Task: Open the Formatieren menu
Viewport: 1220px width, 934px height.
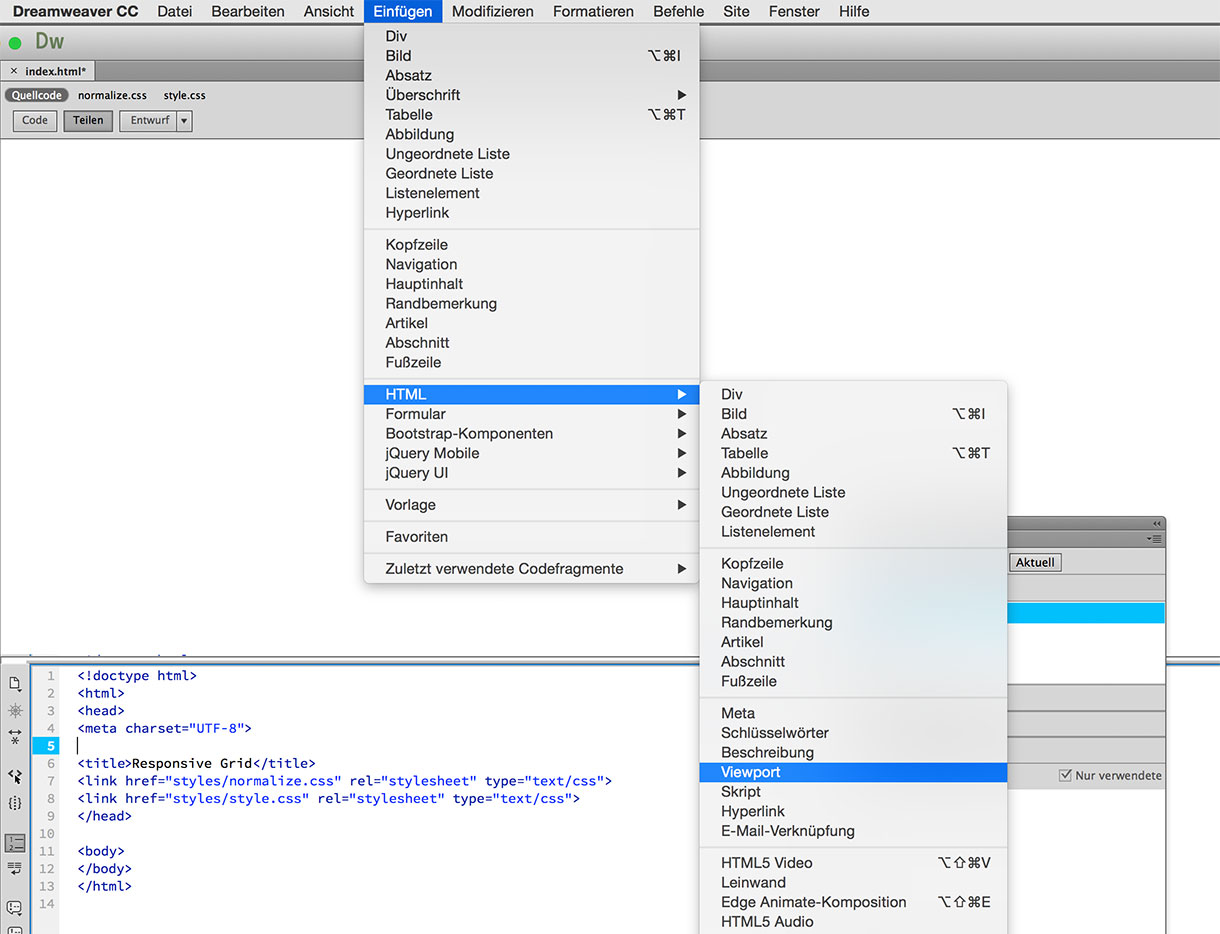Action: tap(593, 12)
